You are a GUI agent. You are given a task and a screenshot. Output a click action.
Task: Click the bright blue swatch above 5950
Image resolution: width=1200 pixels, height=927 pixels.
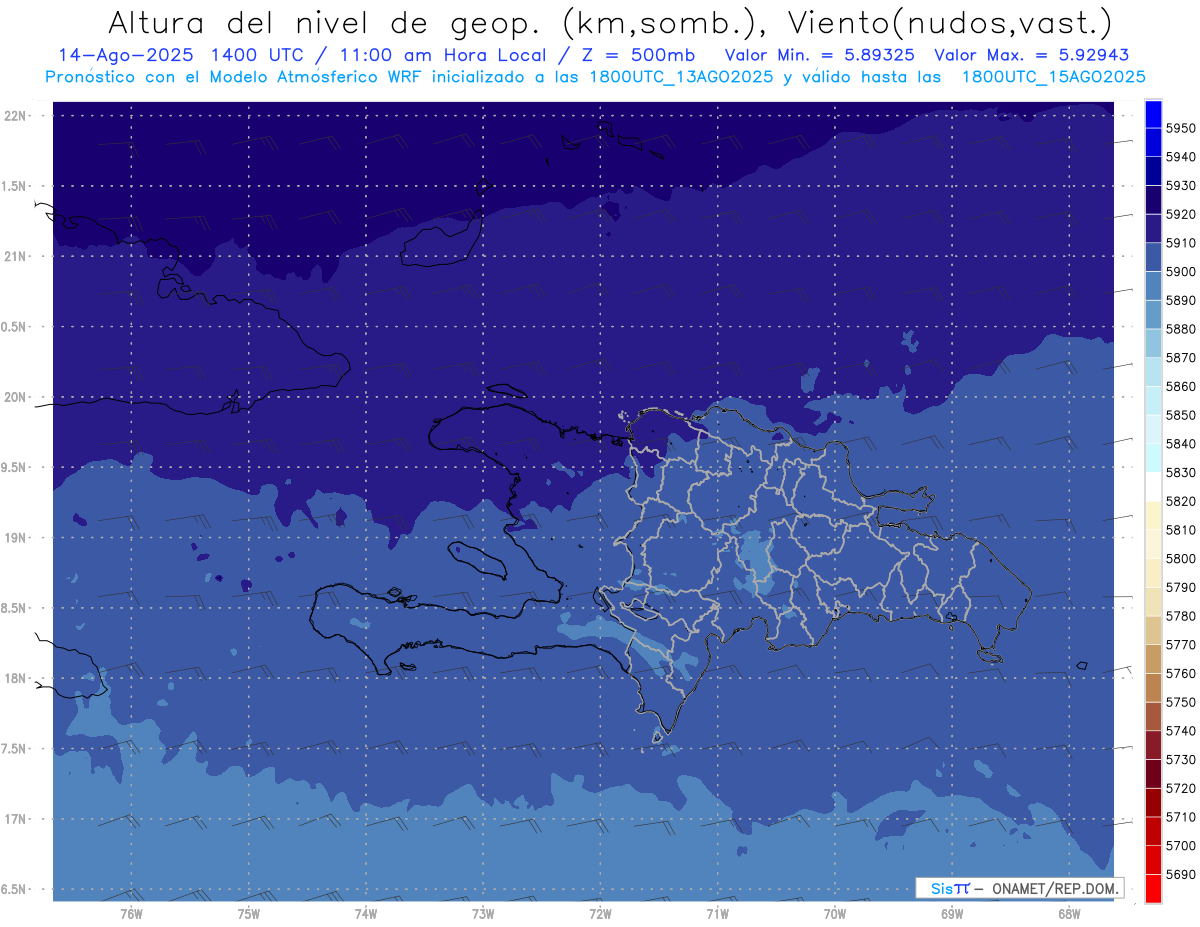point(1153,114)
